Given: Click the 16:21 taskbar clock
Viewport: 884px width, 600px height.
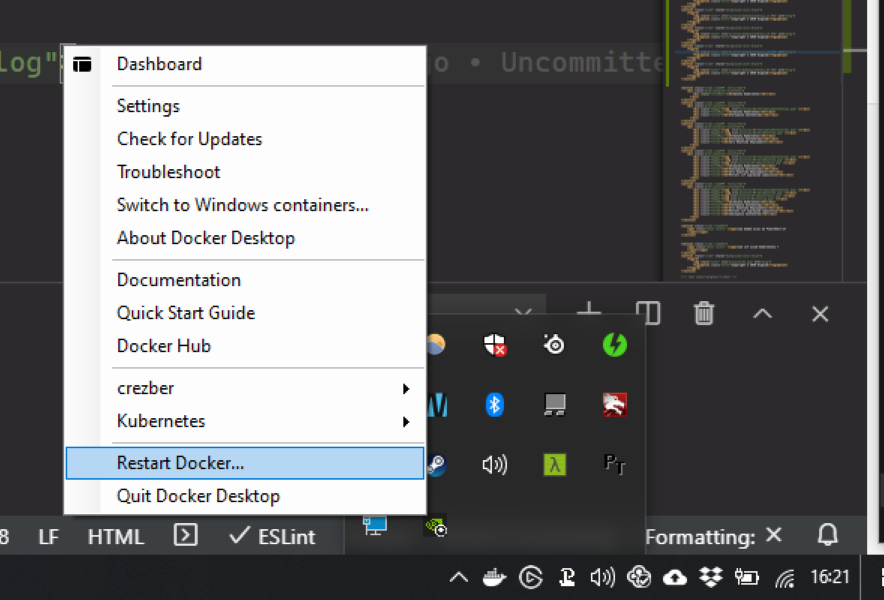Looking at the screenshot, I should click(830, 577).
